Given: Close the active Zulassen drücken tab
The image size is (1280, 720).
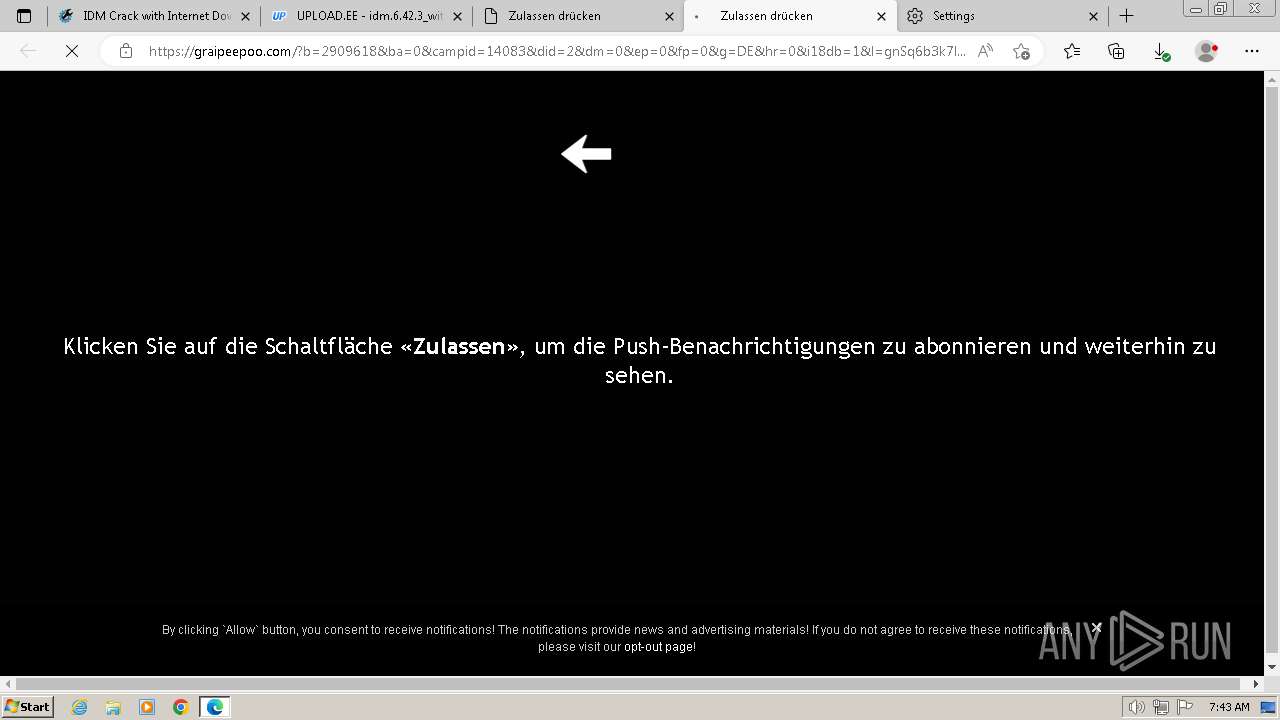Looking at the screenshot, I should point(882,16).
